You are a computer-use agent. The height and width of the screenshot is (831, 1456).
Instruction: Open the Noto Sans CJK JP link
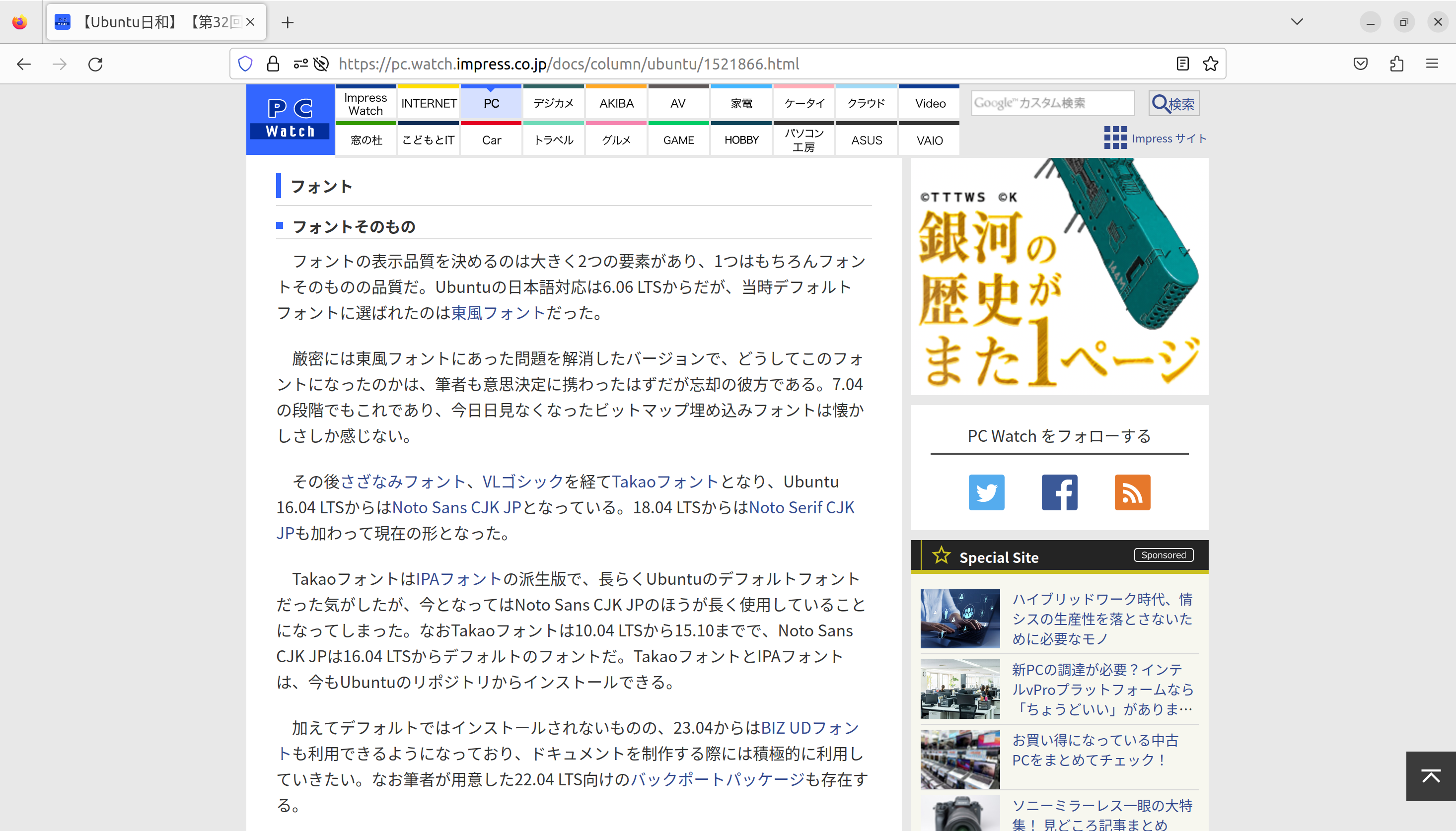(456, 507)
